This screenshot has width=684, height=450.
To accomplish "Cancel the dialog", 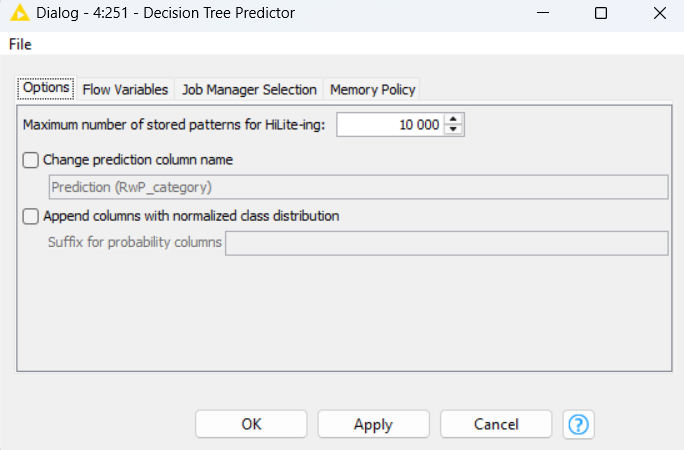I will (496, 424).
